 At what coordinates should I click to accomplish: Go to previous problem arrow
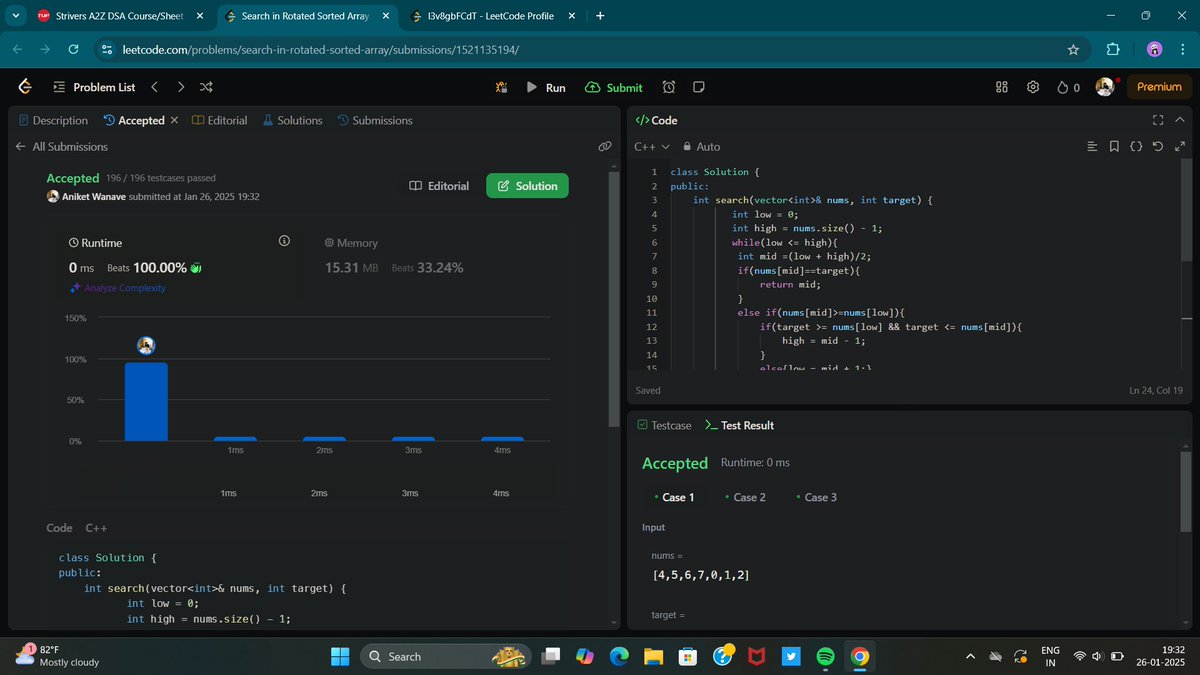point(154,87)
